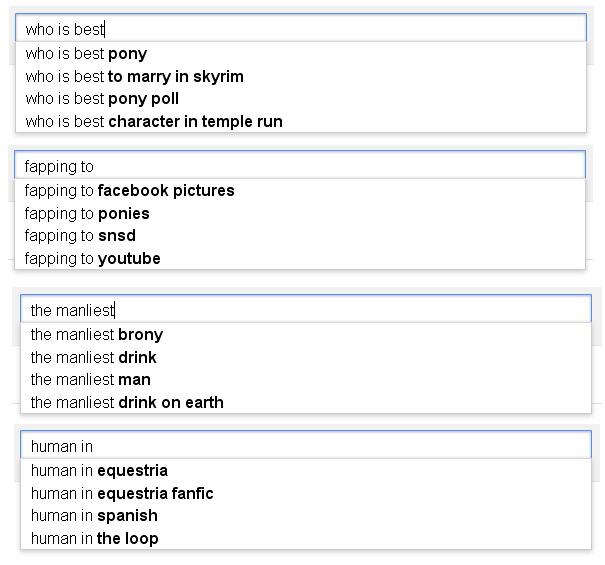Choose 'the manliest drink' suggestion
The image size is (605, 565).
tap(94, 358)
